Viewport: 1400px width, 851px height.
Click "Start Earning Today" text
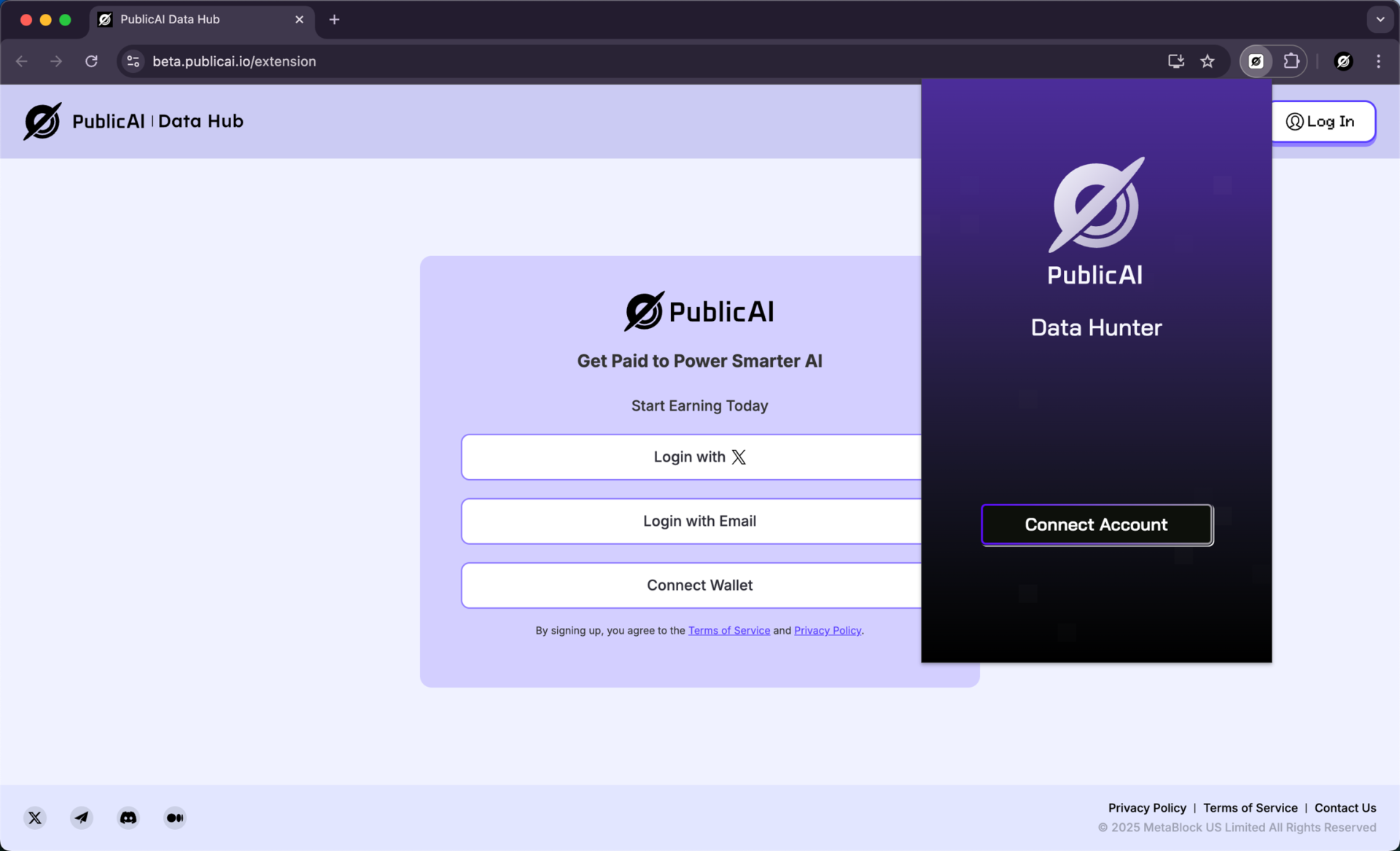699,405
